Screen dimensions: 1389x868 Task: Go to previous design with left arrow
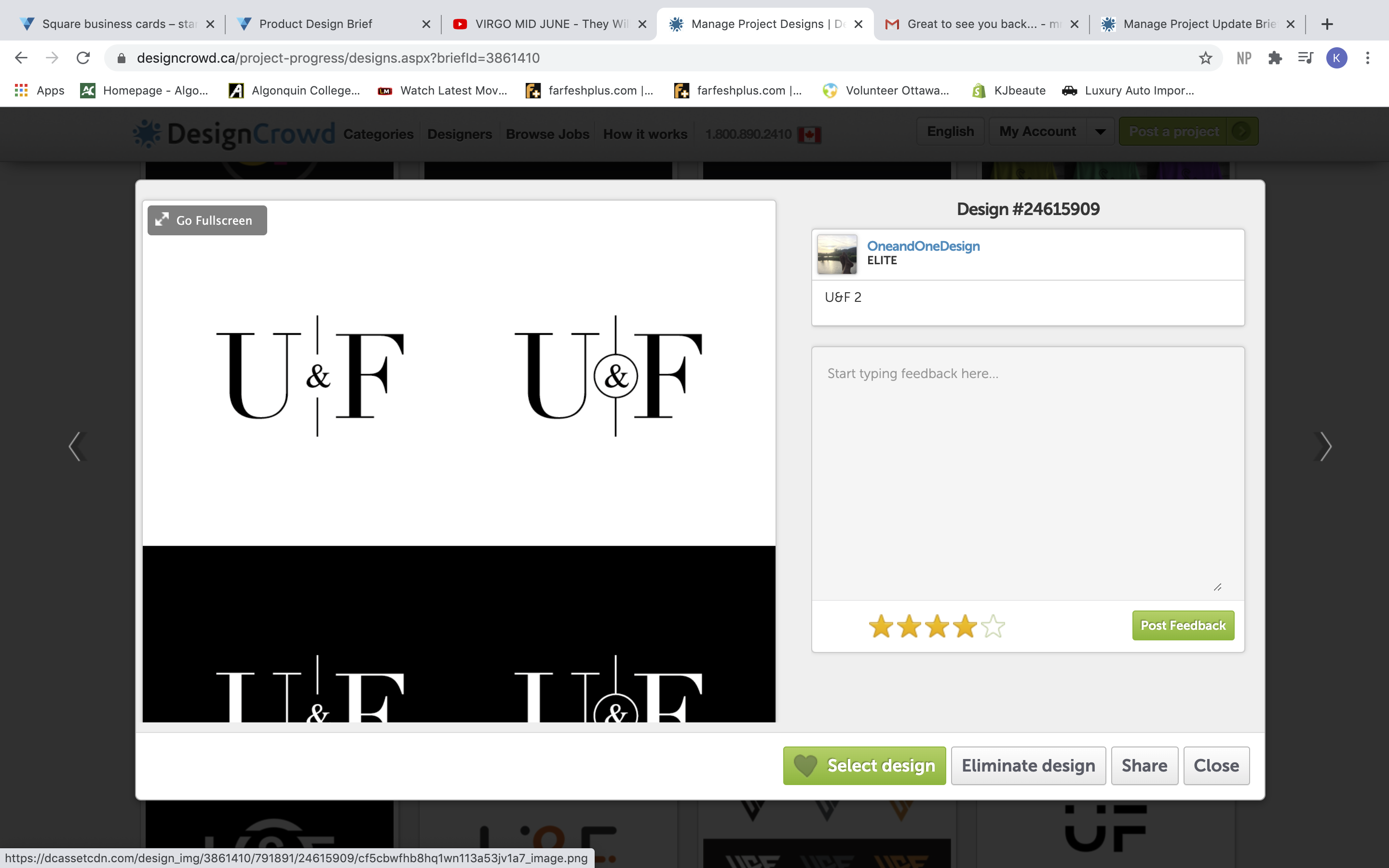(77, 447)
